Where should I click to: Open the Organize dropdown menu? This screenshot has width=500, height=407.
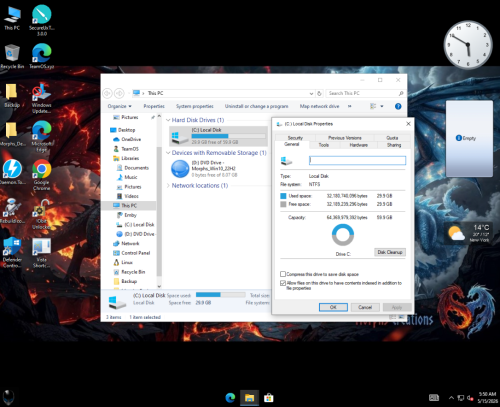coord(119,106)
